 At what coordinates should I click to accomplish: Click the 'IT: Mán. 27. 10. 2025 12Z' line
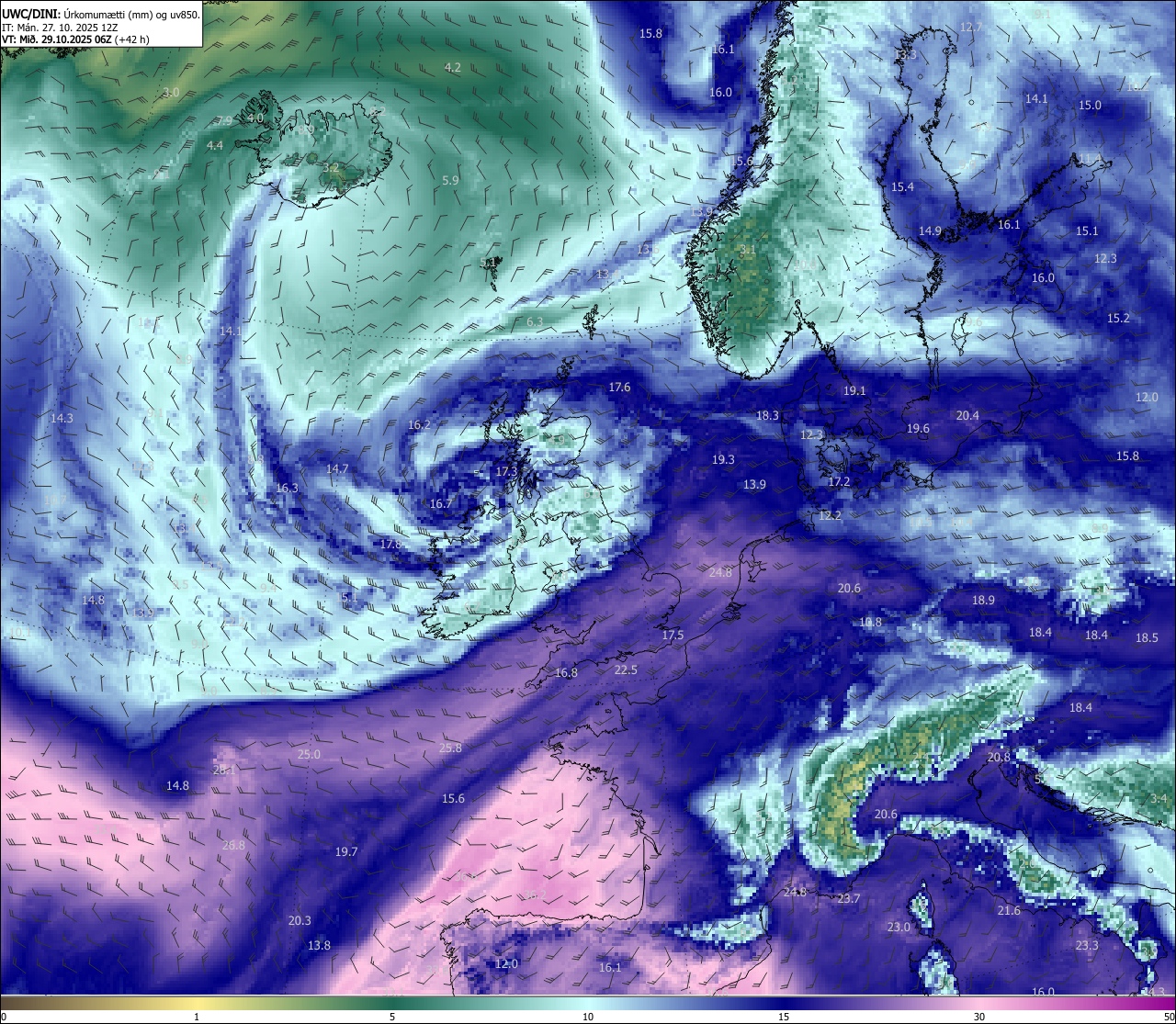coord(60,28)
